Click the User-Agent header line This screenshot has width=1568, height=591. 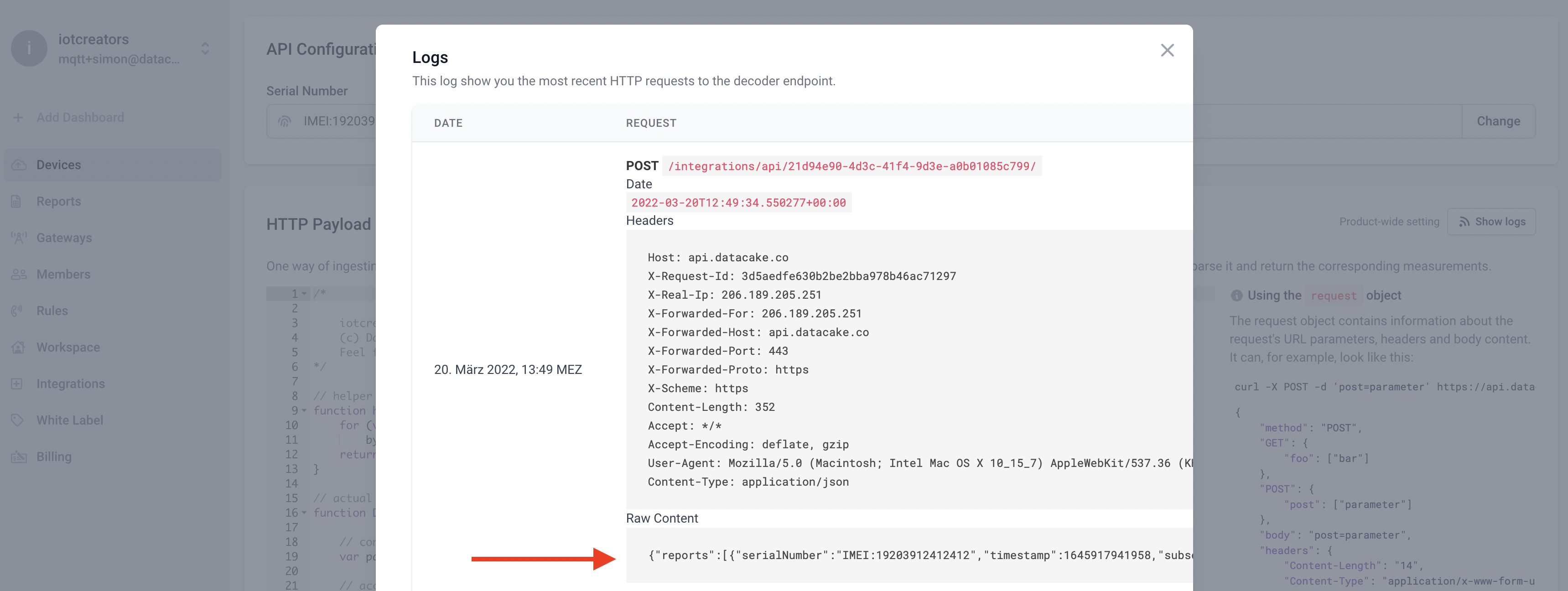tap(920, 462)
